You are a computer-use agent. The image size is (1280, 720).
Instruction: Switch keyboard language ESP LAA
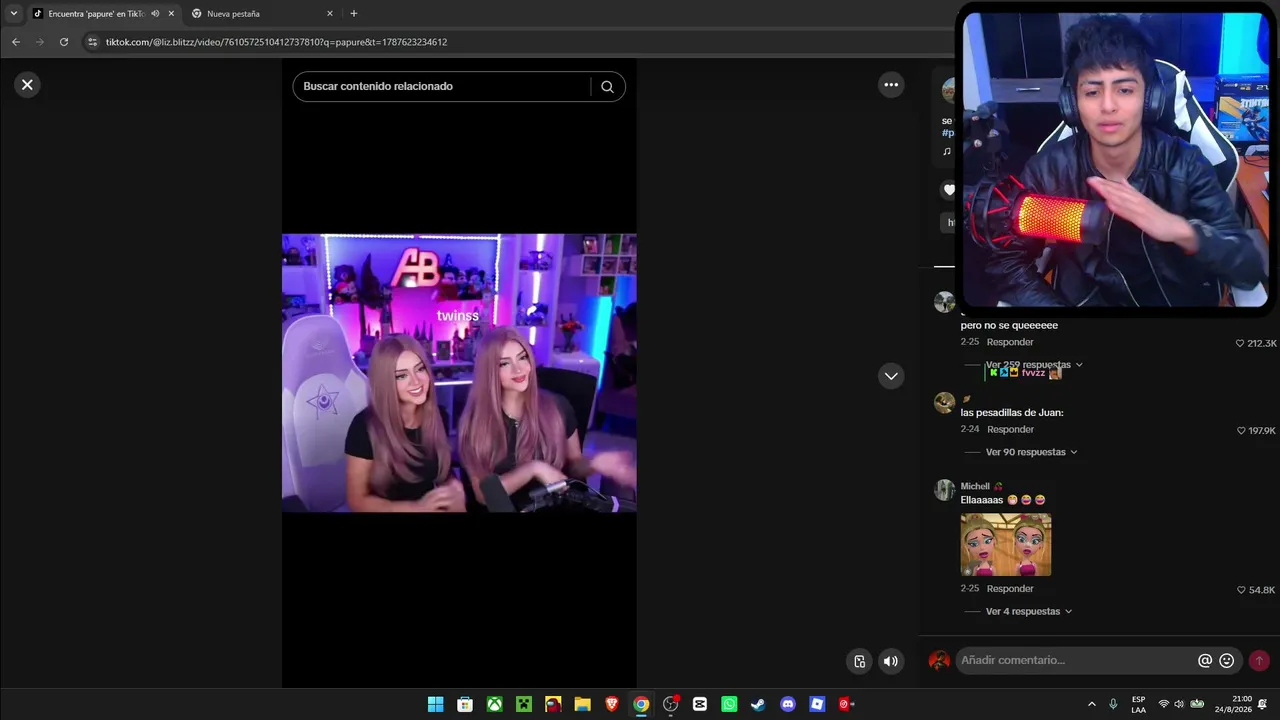click(x=1139, y=704)
